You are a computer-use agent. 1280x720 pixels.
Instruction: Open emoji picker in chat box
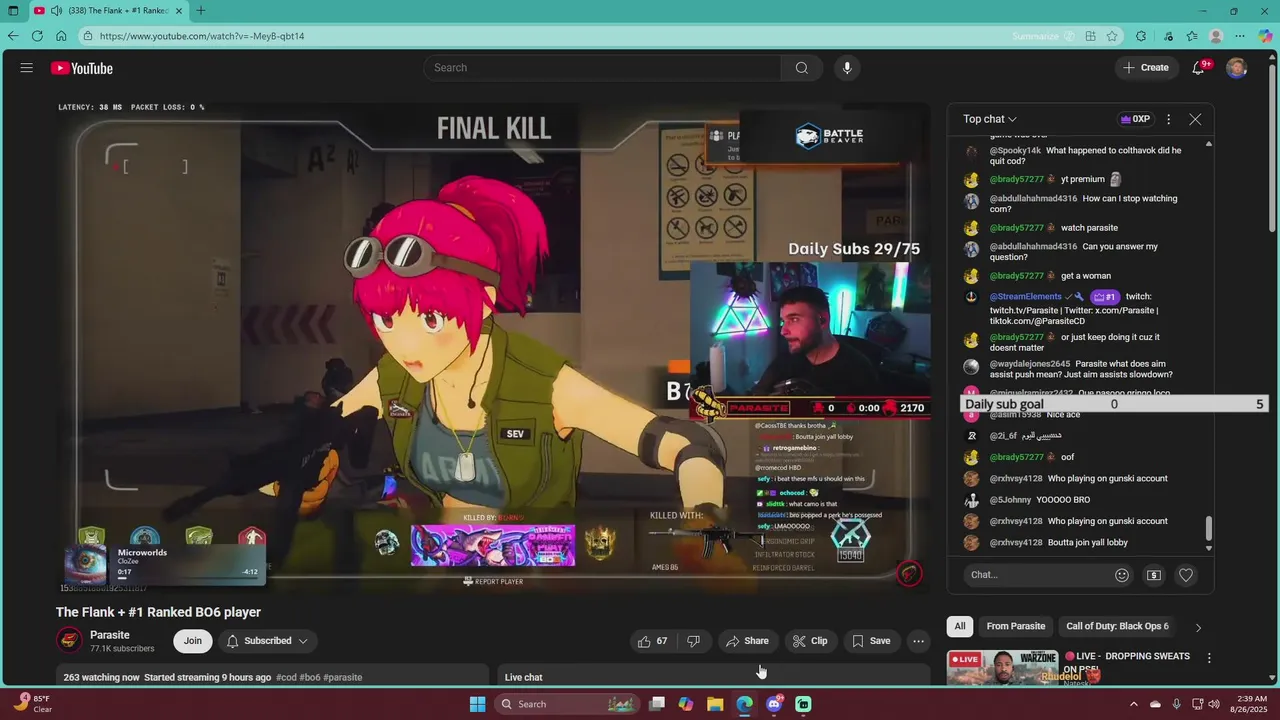tap(1122, 575)
